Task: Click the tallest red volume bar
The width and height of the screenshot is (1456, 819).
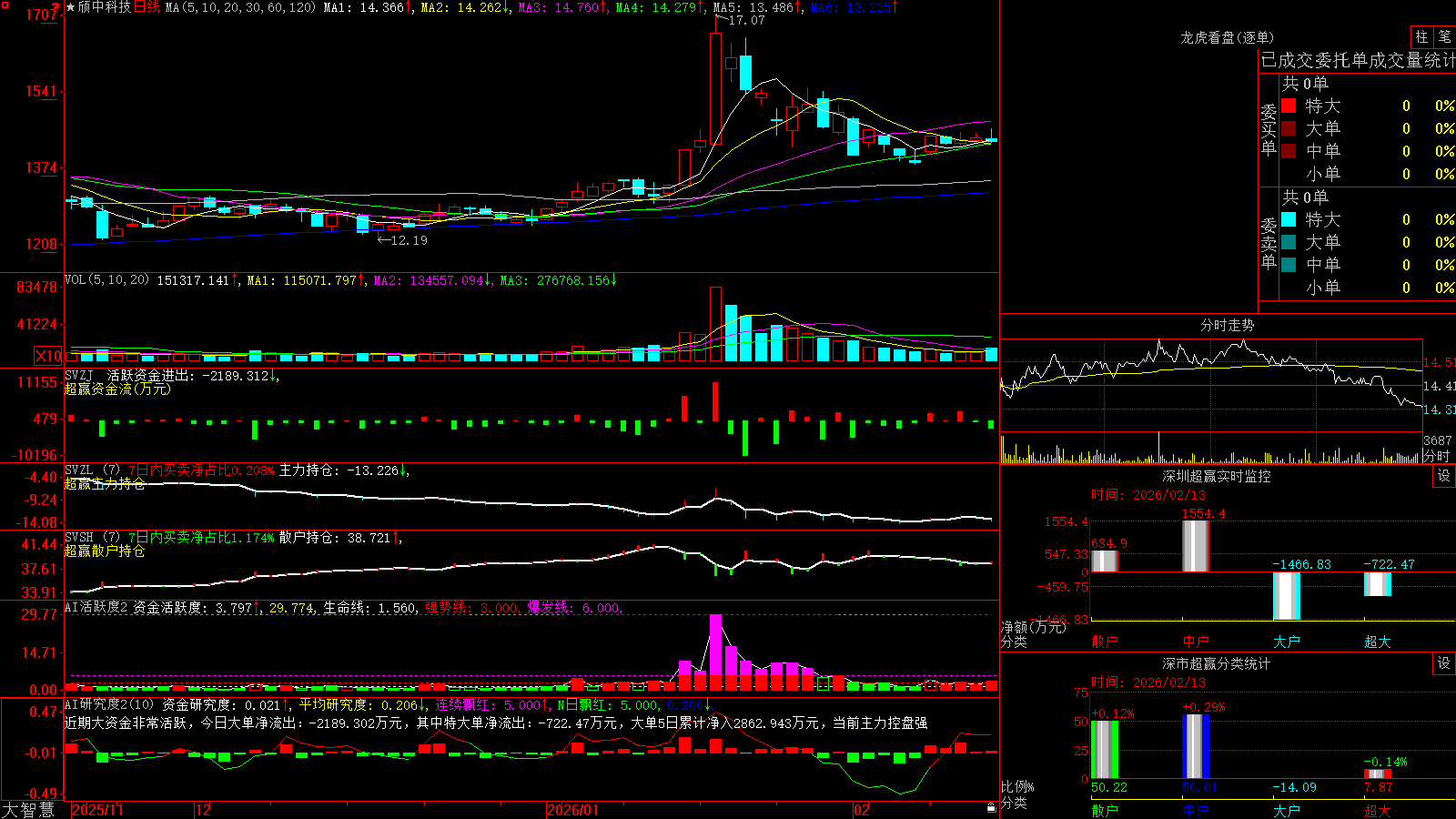Action: (x=716, y=324)
